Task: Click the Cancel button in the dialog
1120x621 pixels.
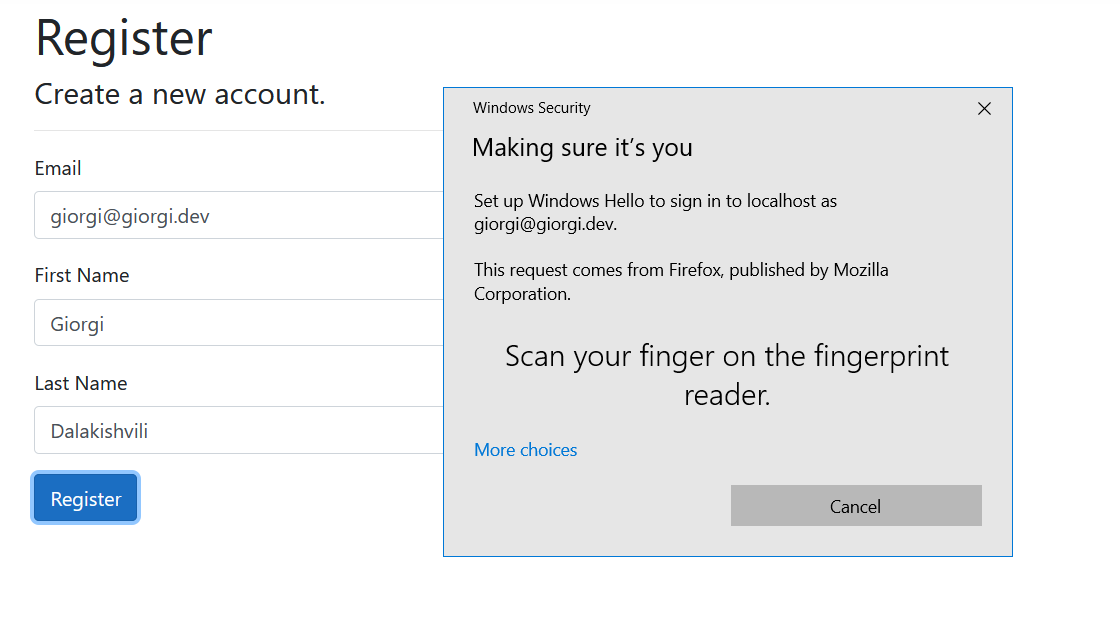Action: point(856,506)
